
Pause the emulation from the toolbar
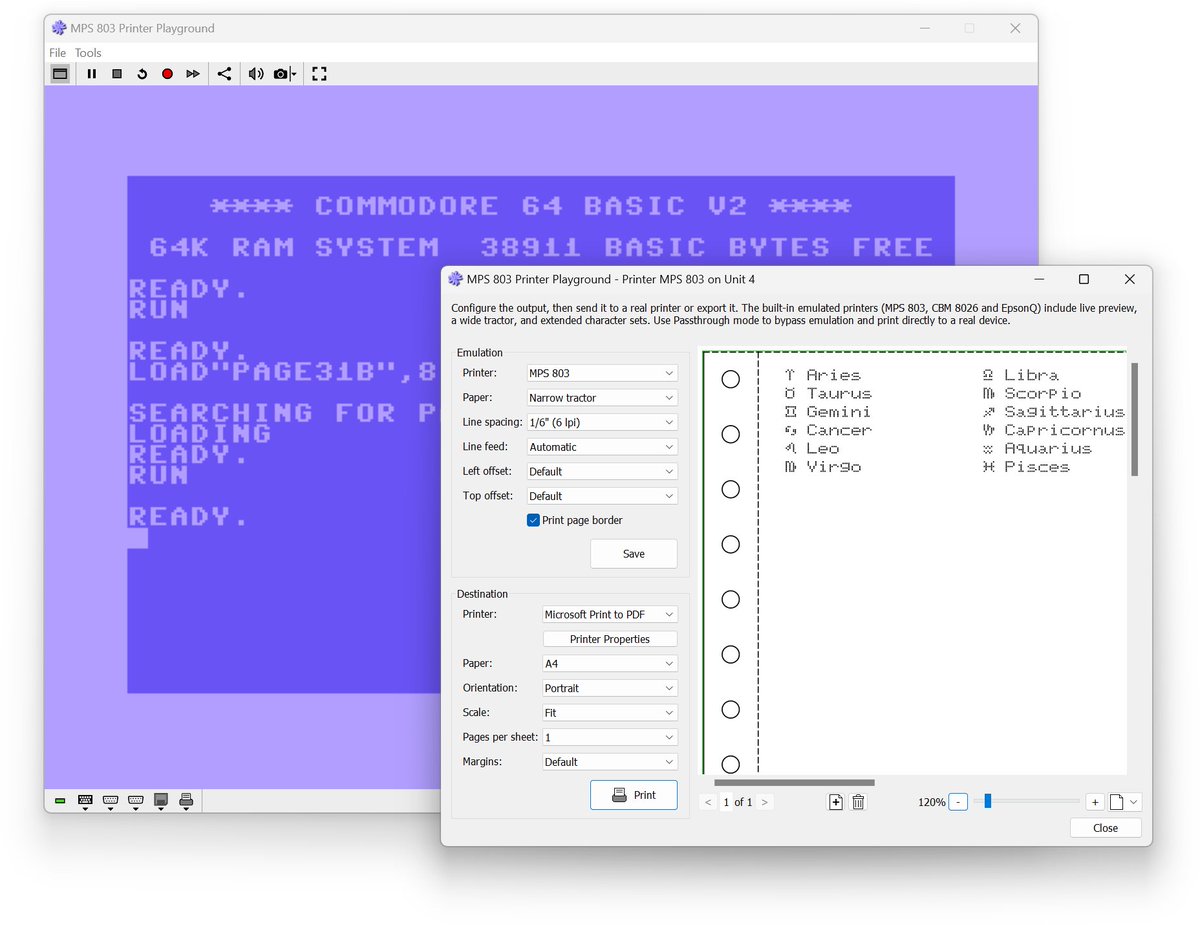92,74
